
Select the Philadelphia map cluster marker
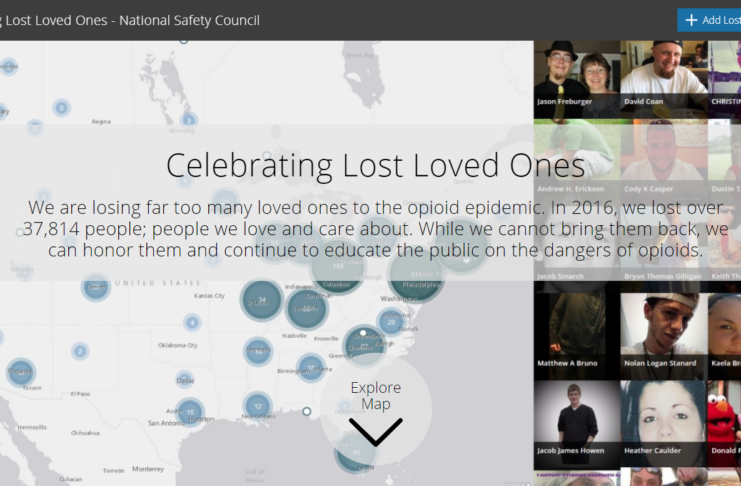coord(416,275)
